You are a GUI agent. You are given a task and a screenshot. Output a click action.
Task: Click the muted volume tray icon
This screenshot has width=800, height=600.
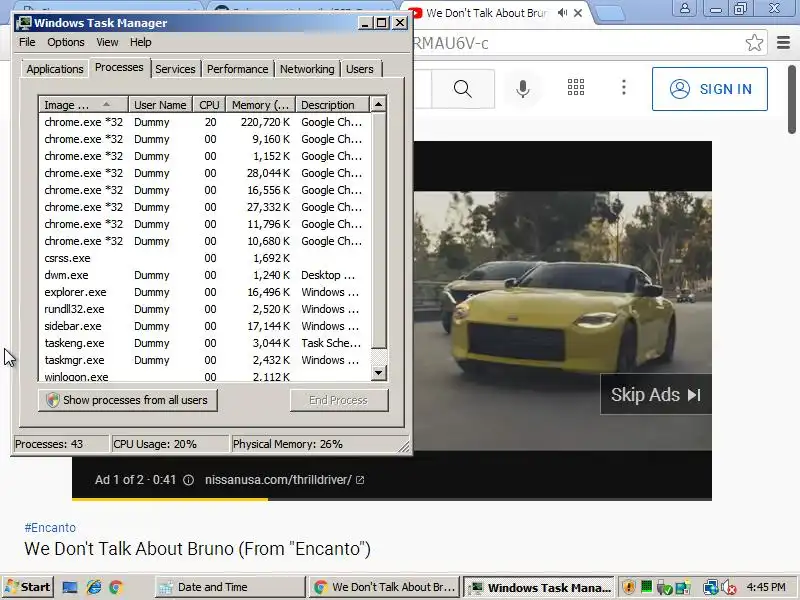coord(729,587)
